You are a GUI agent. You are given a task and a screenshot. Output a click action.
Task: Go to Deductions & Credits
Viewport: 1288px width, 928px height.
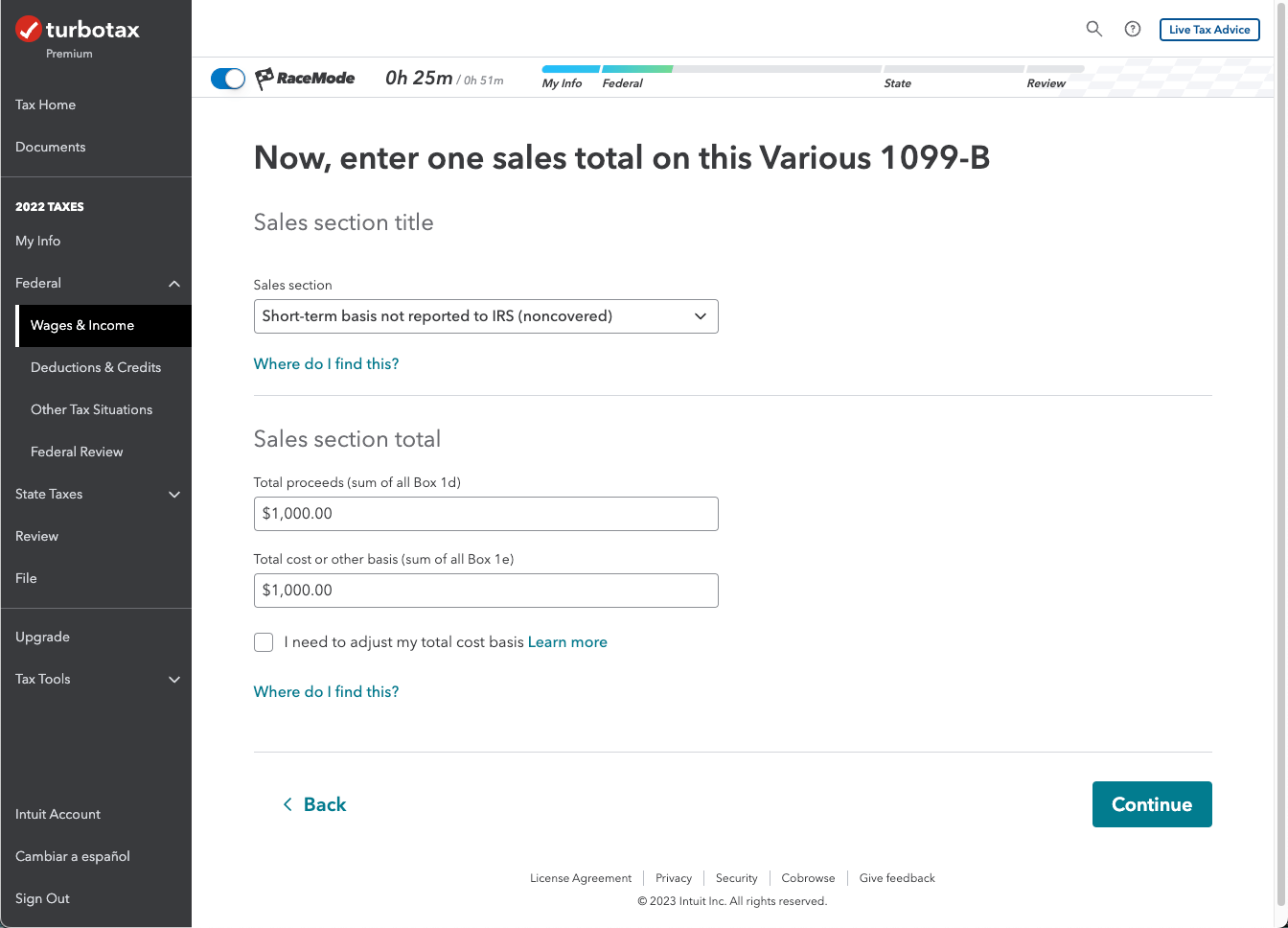(x=96, y=367)
